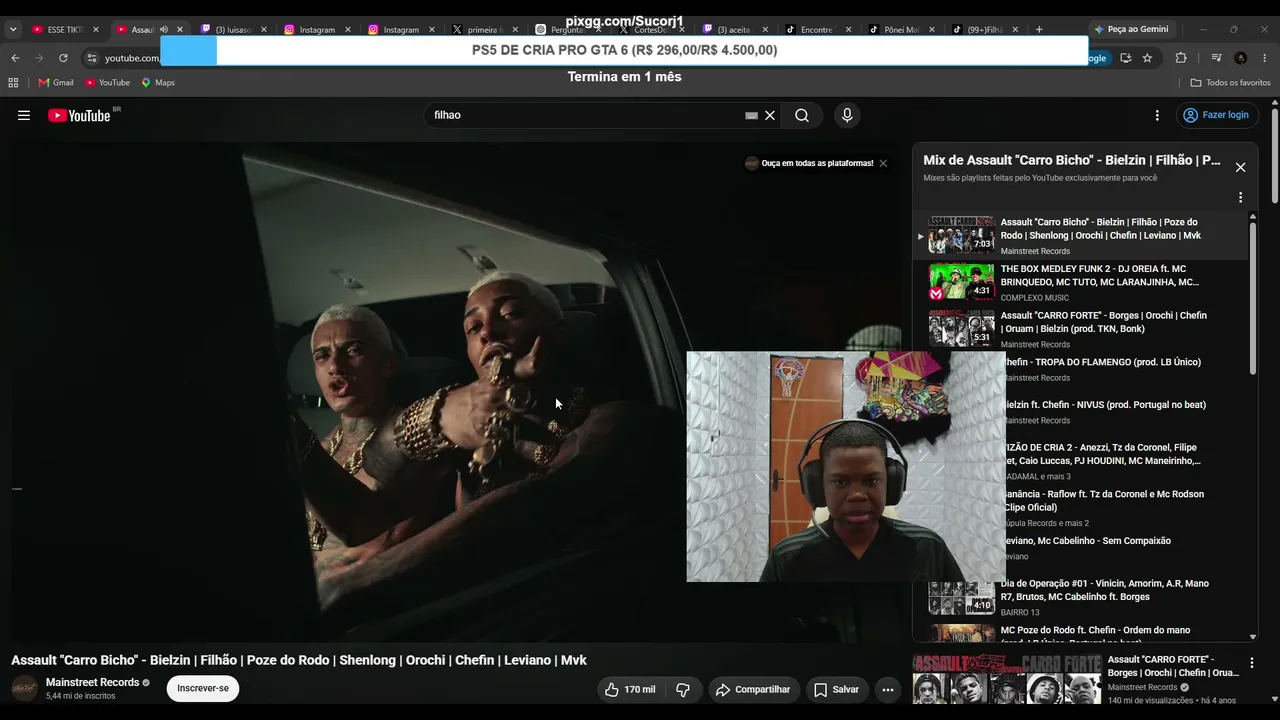
Task: Open the Chrome extensions puzzle icon
Action: pos(1181,58)
